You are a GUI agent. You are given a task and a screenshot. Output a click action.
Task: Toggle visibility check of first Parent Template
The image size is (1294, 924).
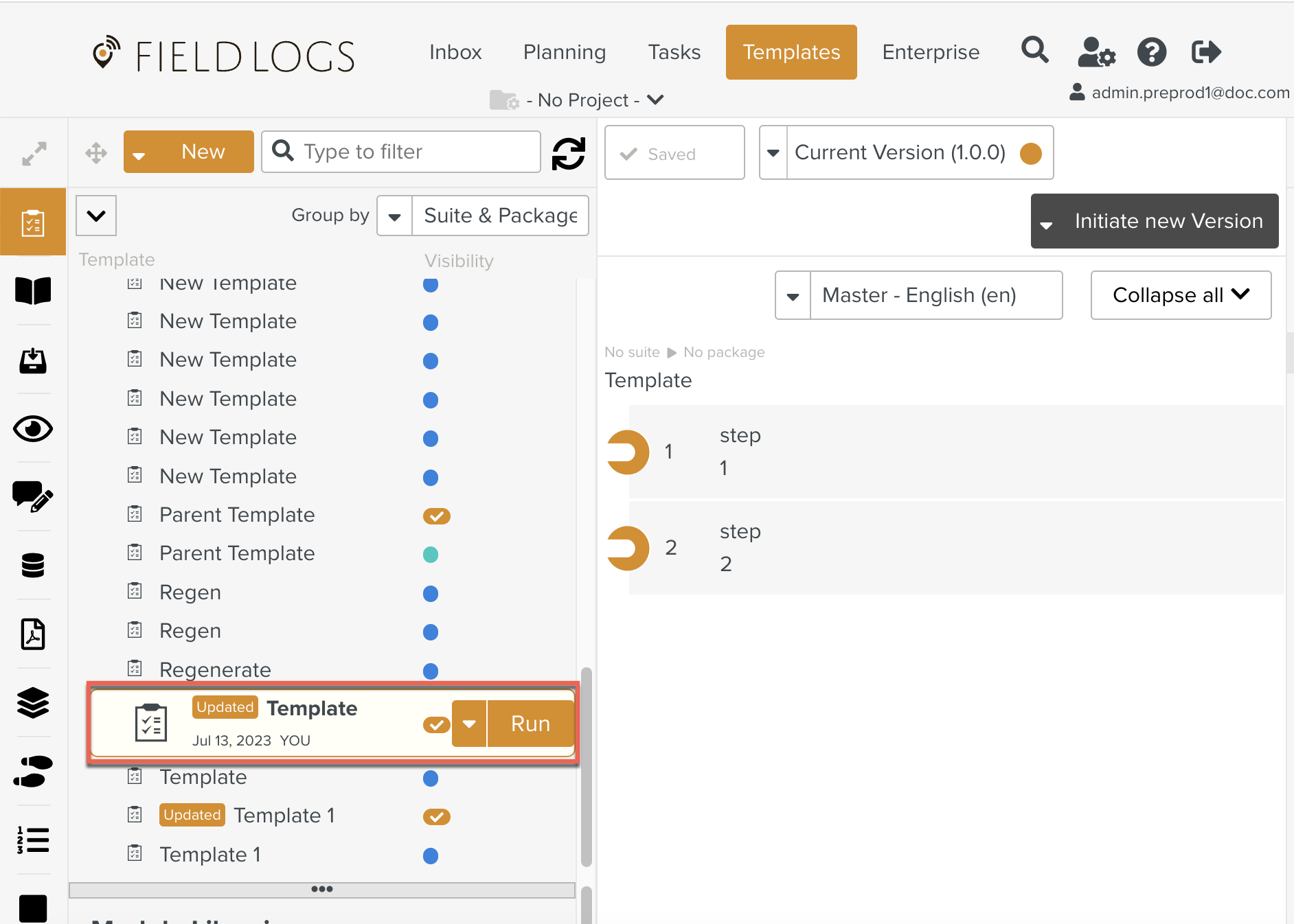[x=437, y=516]
